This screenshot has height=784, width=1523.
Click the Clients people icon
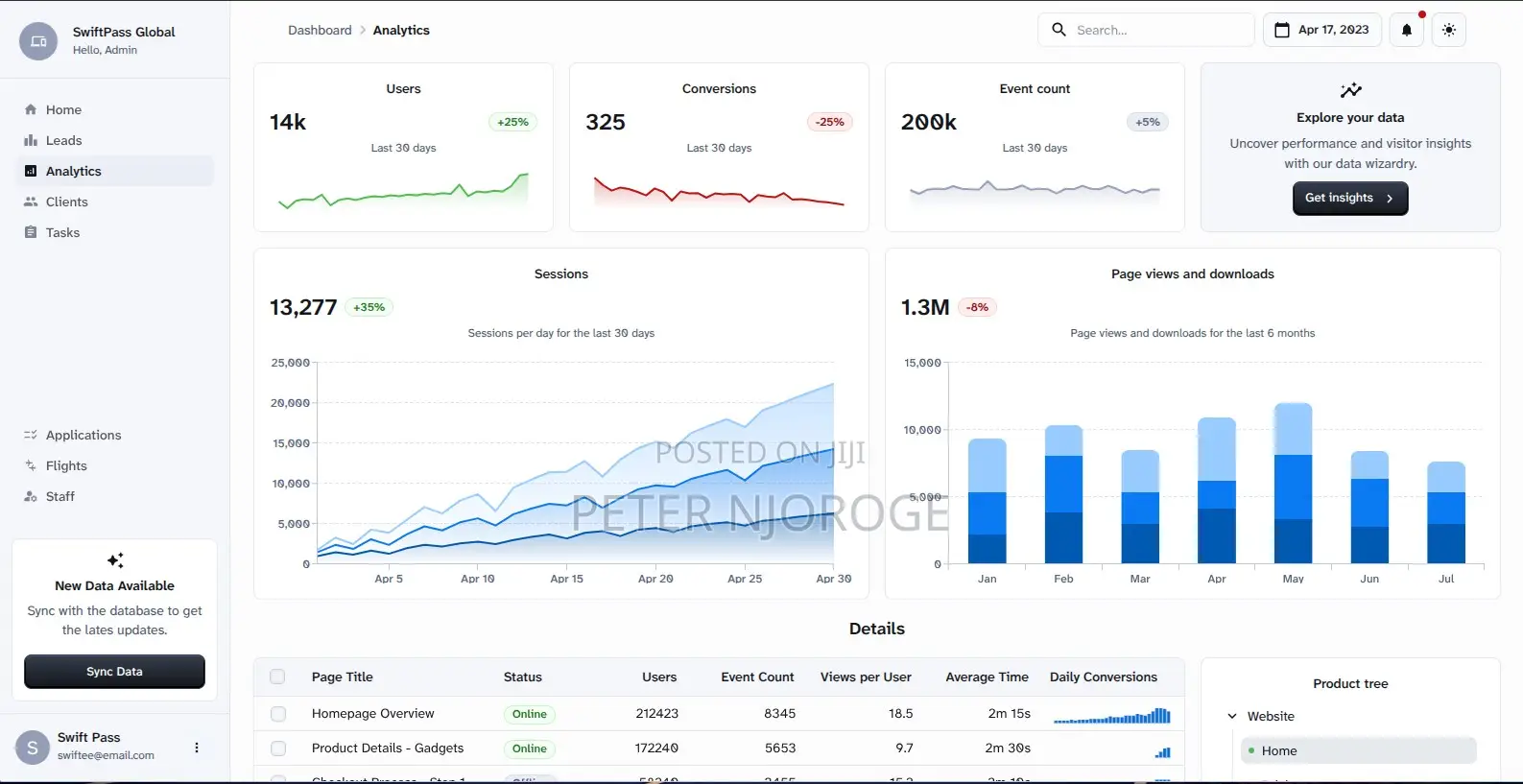tap(31, 202)
